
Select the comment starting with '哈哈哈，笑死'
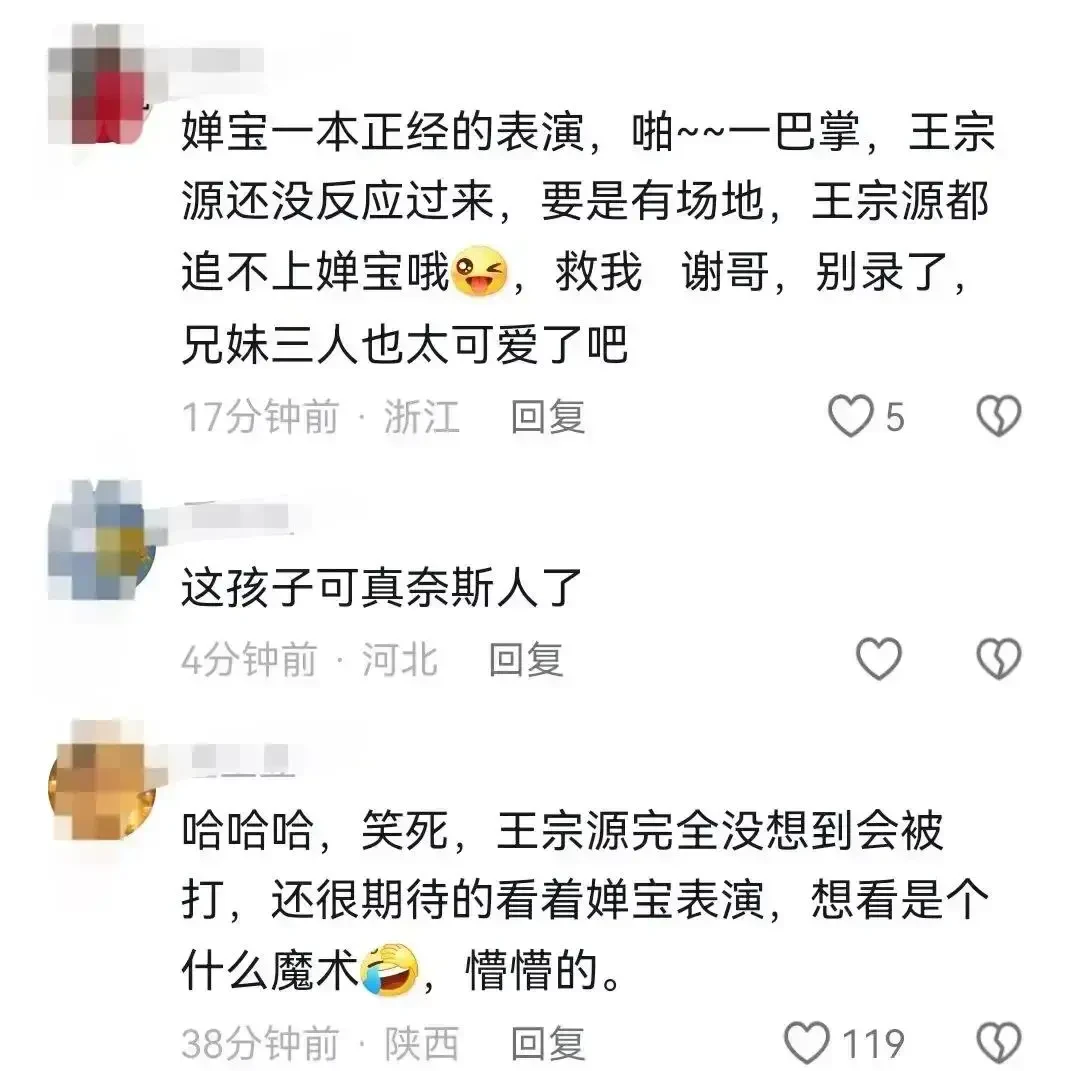(585, 900)
